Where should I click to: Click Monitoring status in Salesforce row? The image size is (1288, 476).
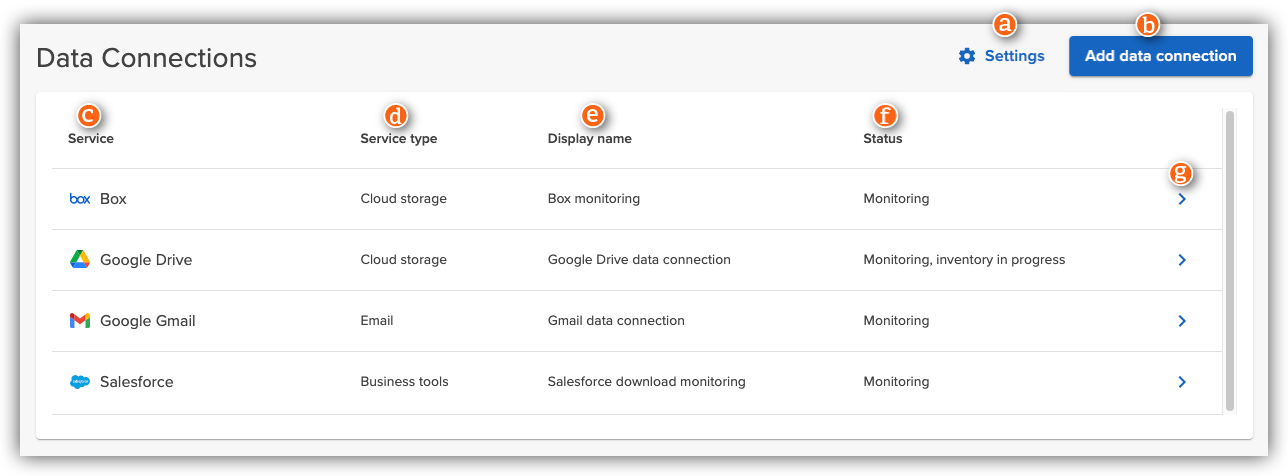click(896, 382)
